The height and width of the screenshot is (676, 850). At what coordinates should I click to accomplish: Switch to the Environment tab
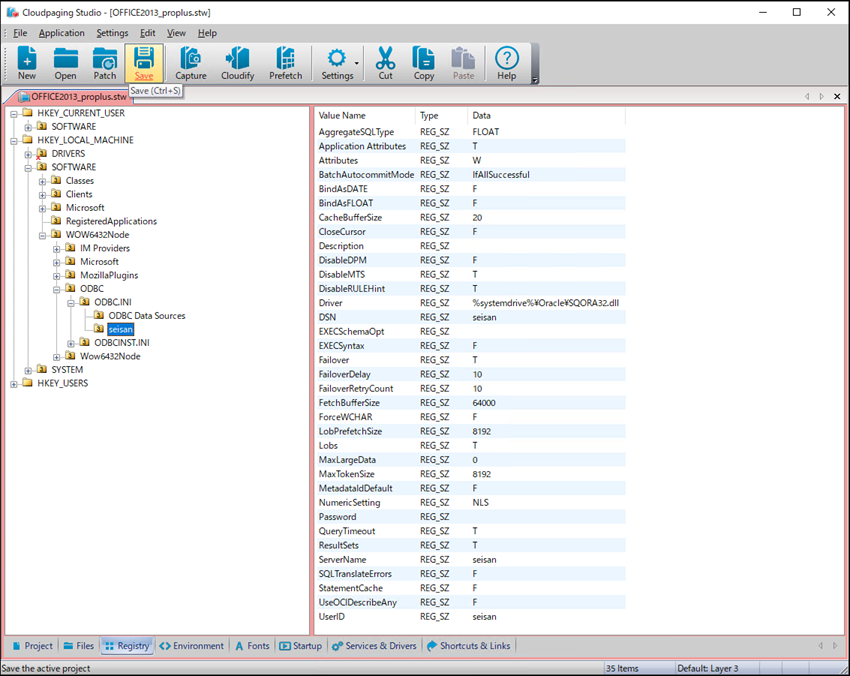192,646
